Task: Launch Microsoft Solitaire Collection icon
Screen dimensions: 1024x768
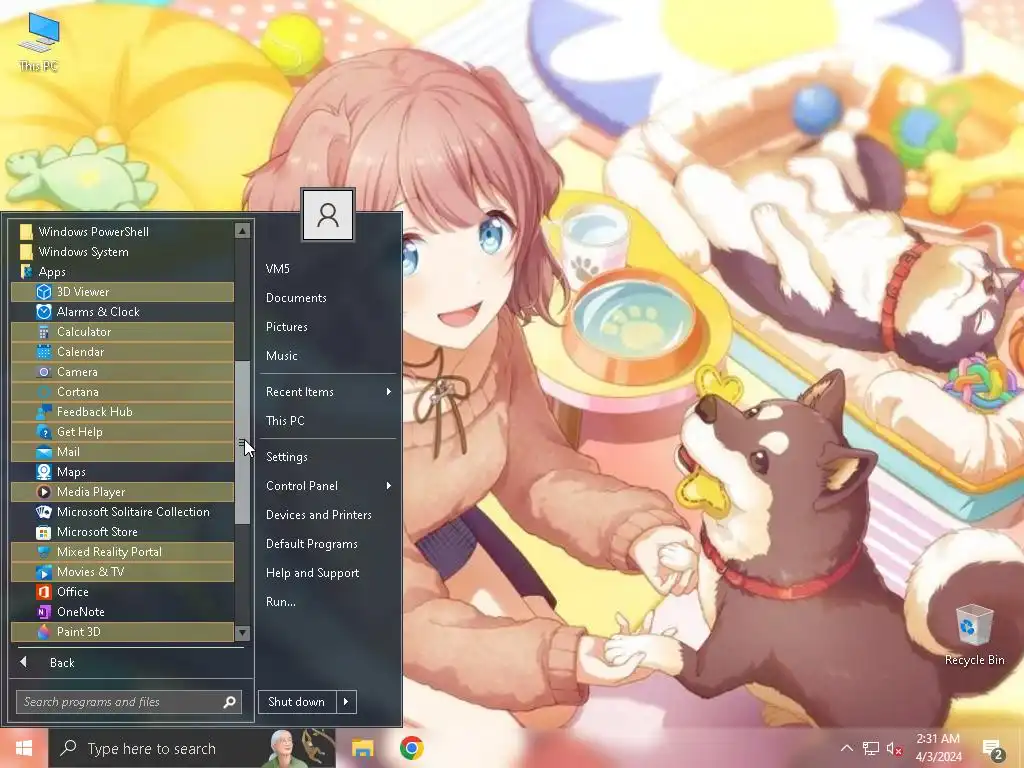Action: (x=44, y=512)
